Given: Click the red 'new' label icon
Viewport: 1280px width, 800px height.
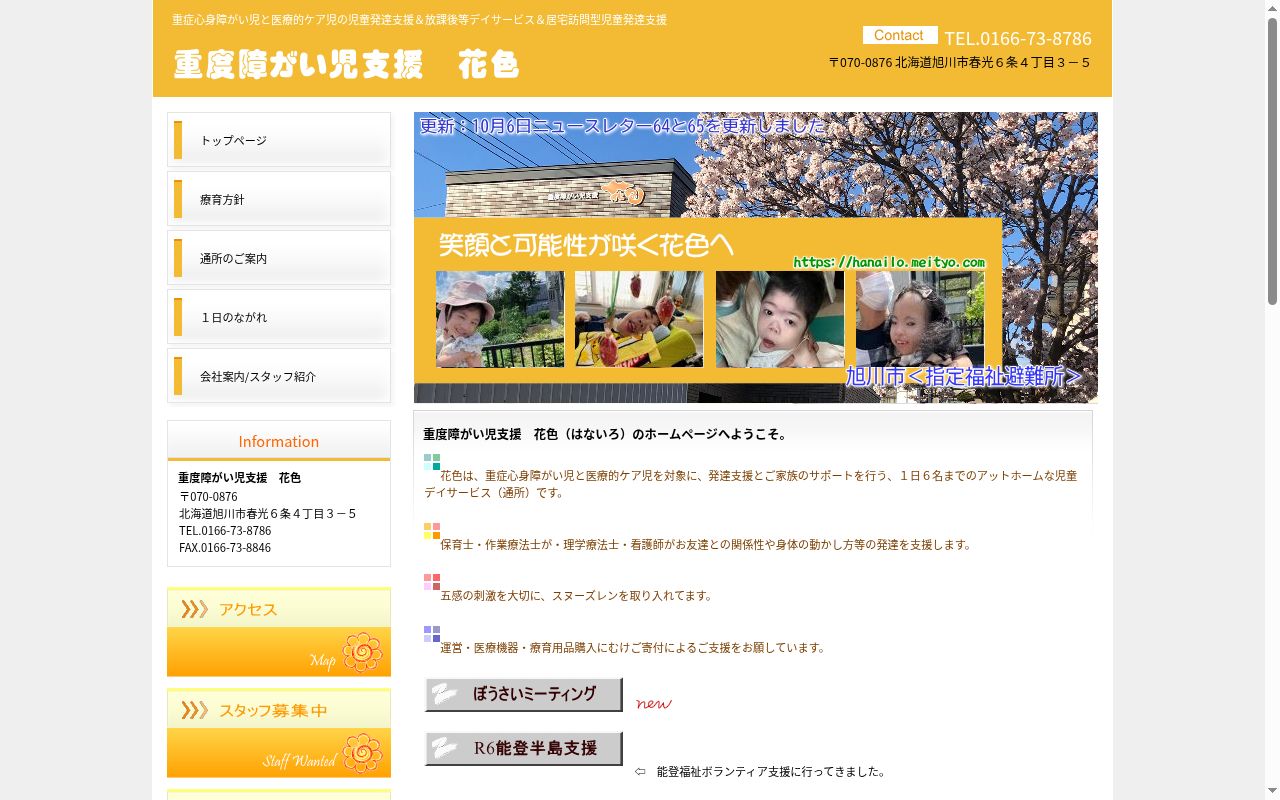Looking at the screenshot, I should 654,703.
